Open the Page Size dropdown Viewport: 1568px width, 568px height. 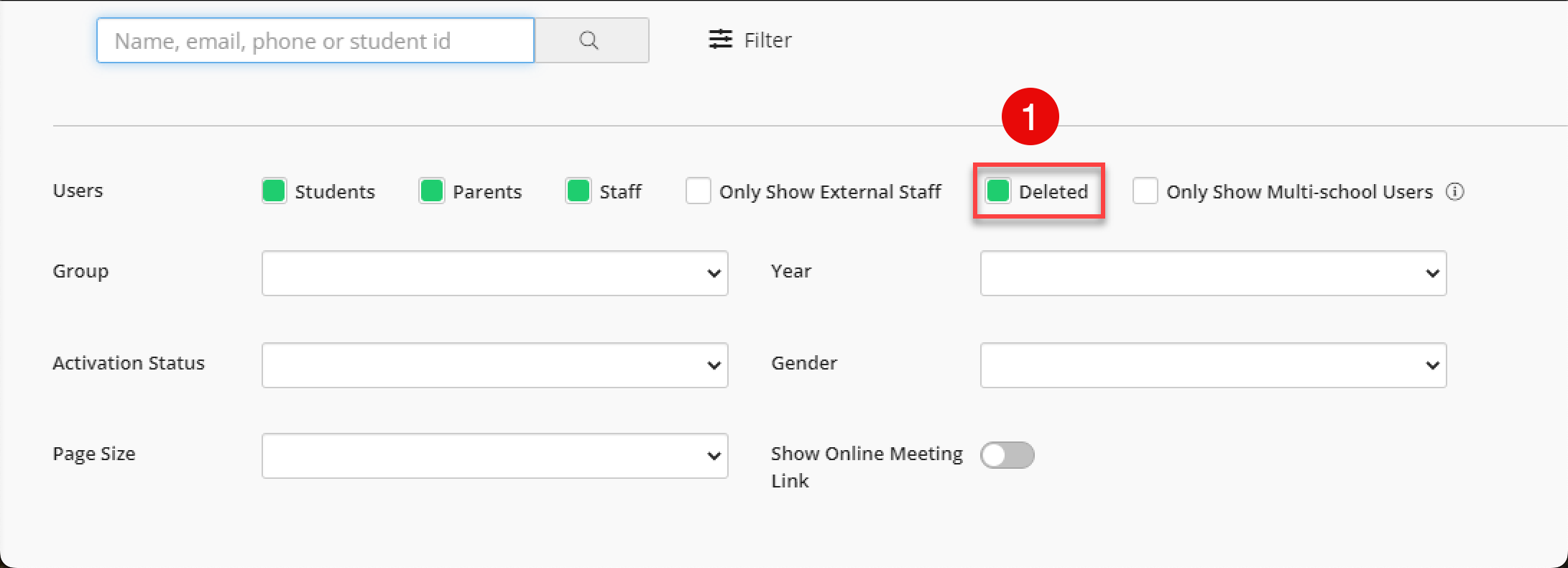coord(494,456)
